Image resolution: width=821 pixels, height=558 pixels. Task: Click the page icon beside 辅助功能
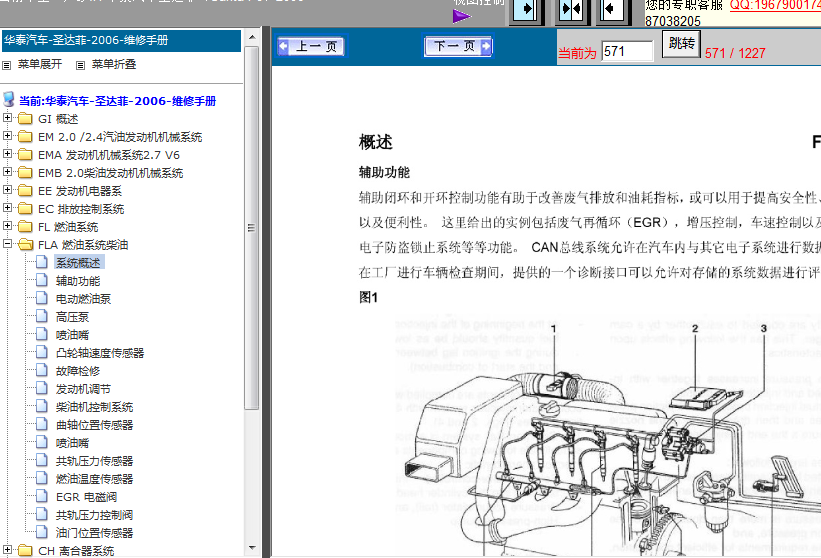(x=42, y=280)
